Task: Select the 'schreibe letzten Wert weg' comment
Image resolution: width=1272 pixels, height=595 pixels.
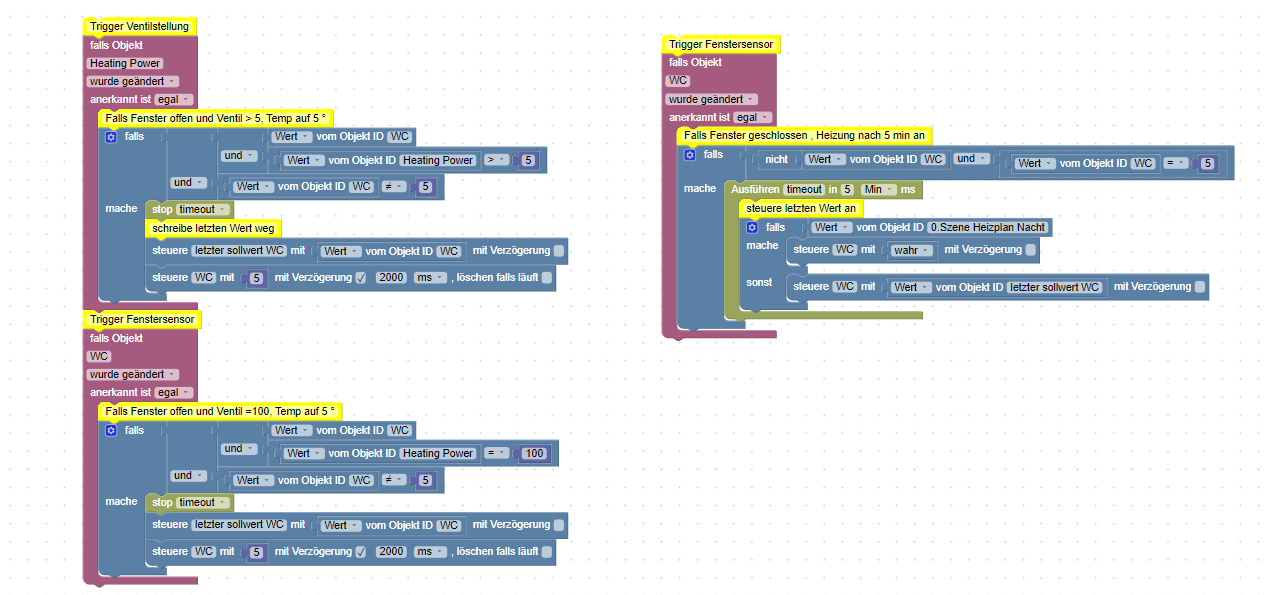Action: [213, 228]
